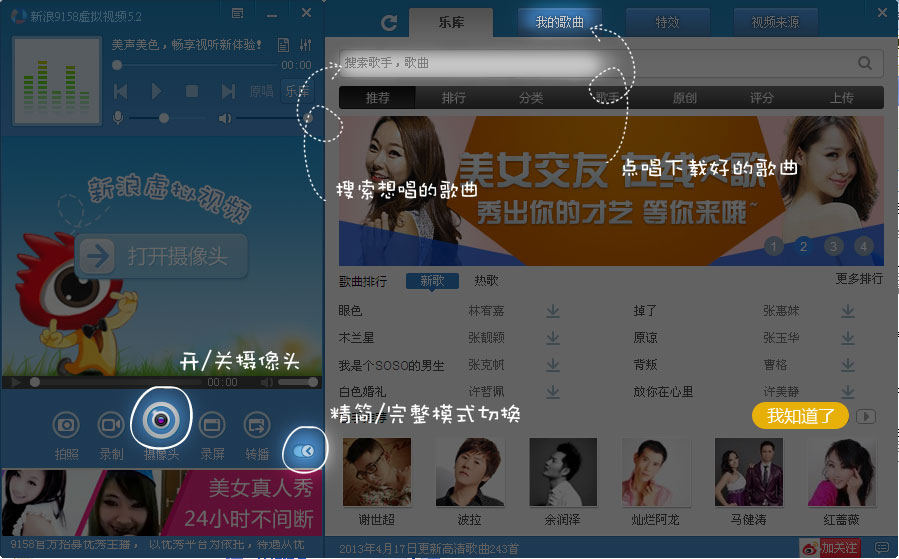Skip to next track in the player
Screen dimensions: 899x559
(x=228, y=91)
